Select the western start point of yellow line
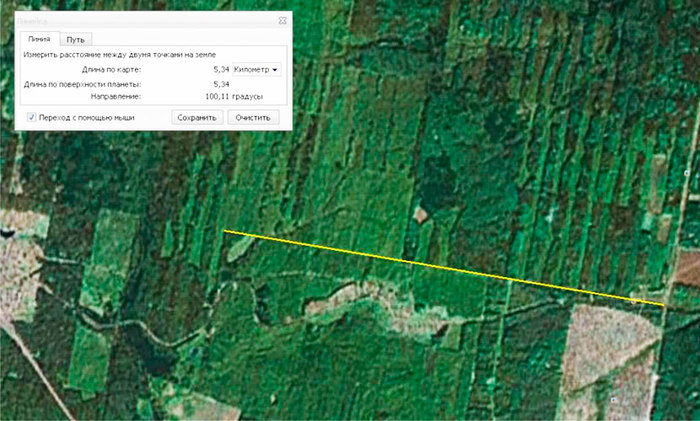Viewport: 700px width, 421px height. coord(224,231)
